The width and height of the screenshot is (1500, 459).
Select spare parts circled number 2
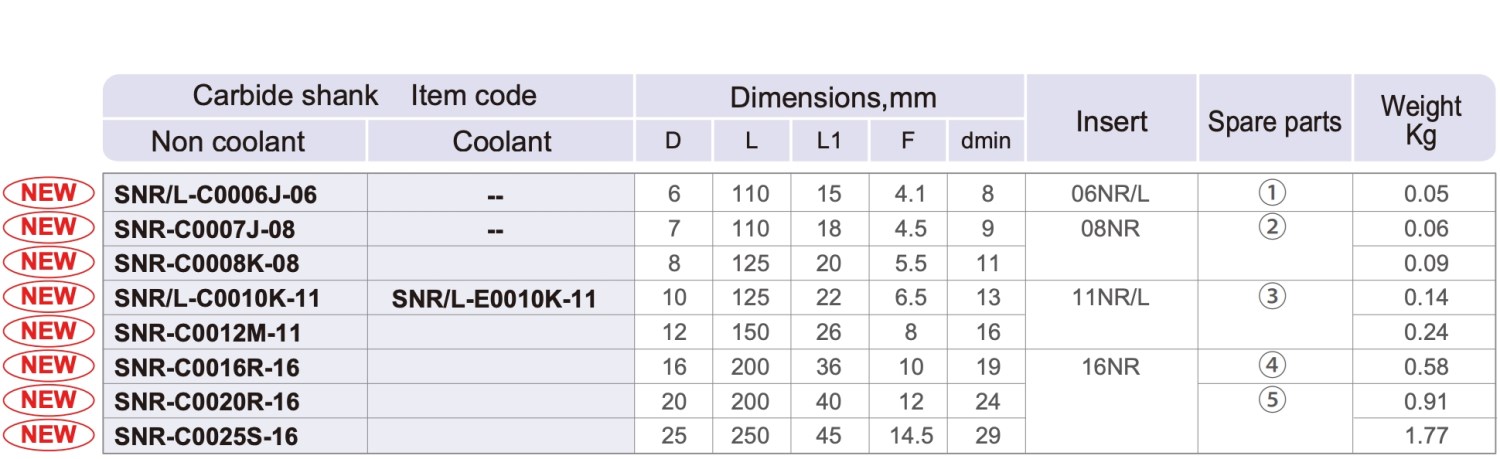[x=1272, y=228]
